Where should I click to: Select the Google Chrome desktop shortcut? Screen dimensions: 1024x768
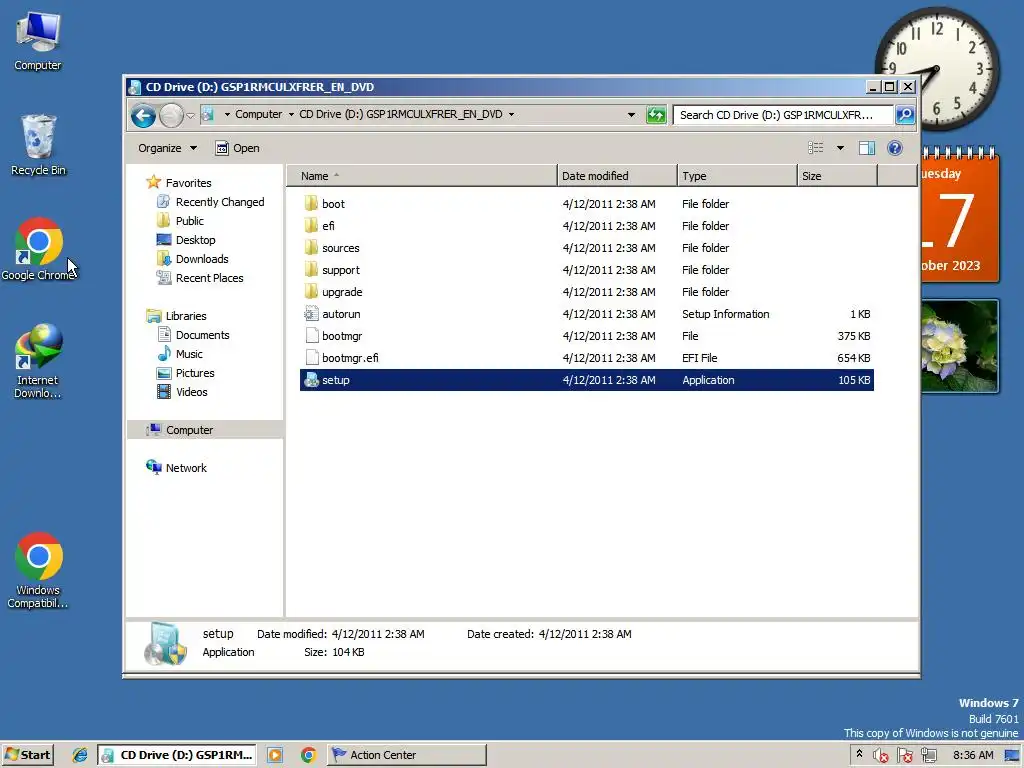[x=38, y=249]
